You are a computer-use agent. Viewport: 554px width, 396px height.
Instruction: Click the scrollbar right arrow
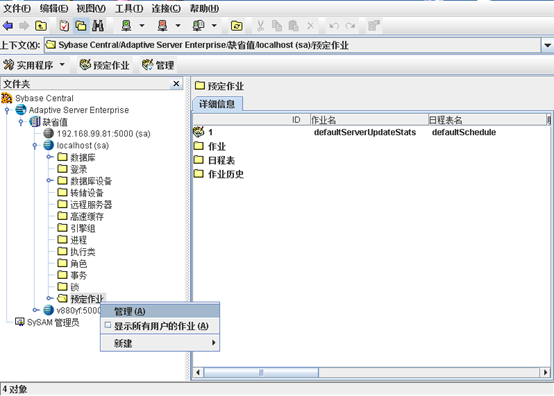tap(545, 372)
